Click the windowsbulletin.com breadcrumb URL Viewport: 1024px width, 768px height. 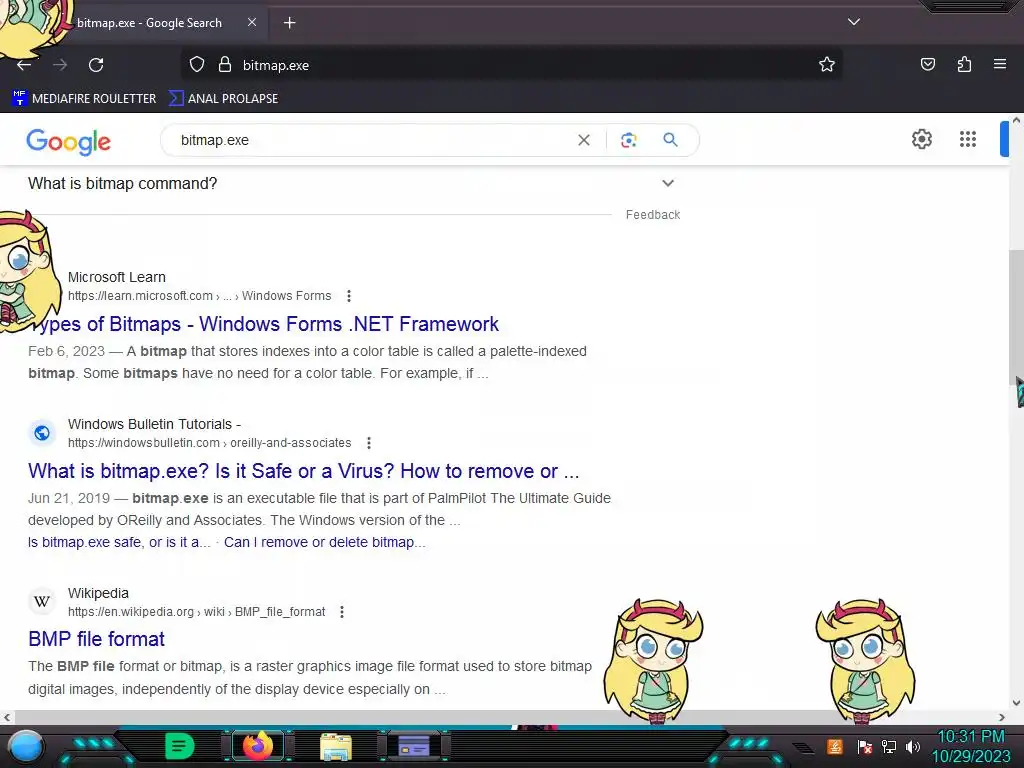209,443
